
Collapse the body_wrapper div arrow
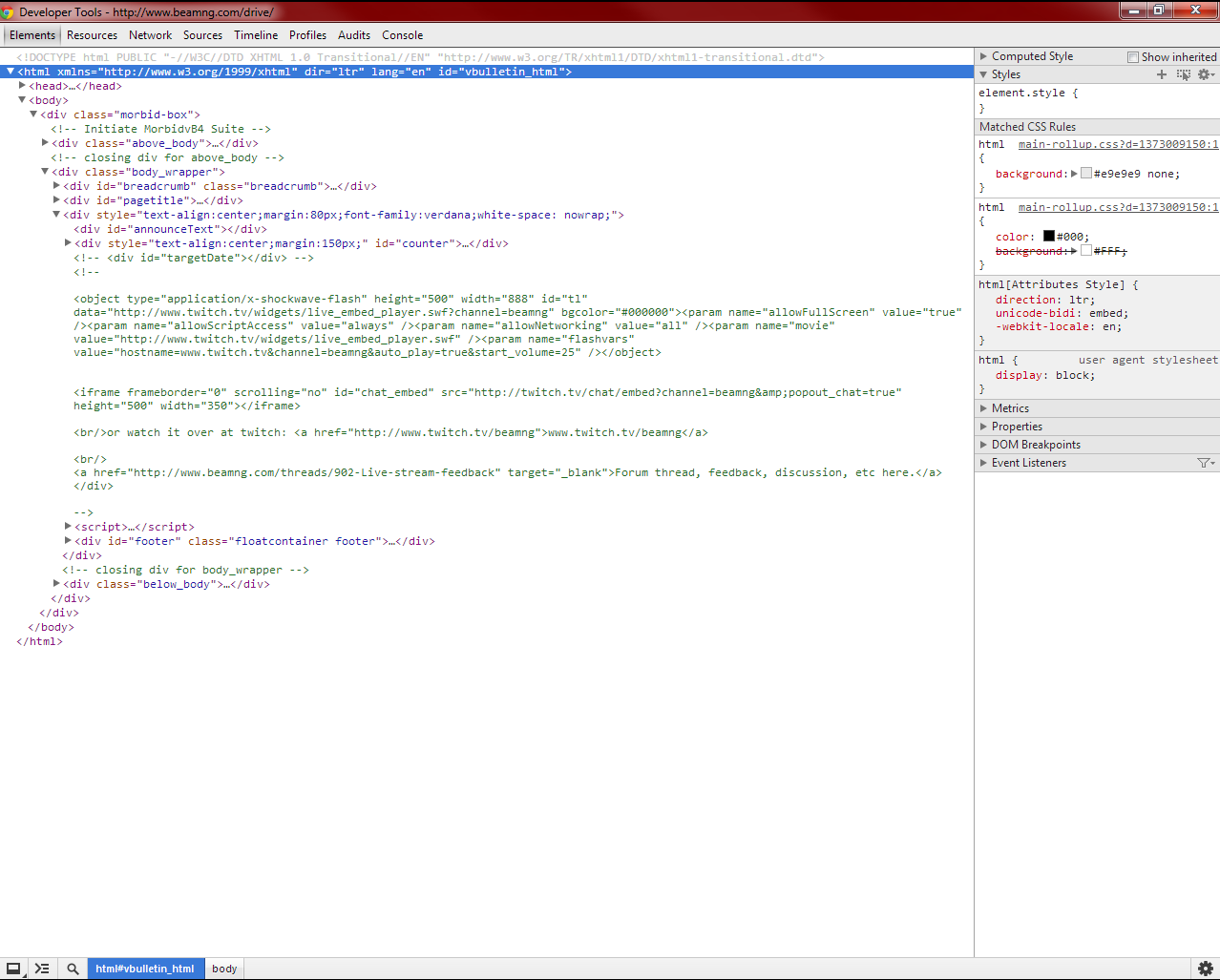click(x=45, y=172)
